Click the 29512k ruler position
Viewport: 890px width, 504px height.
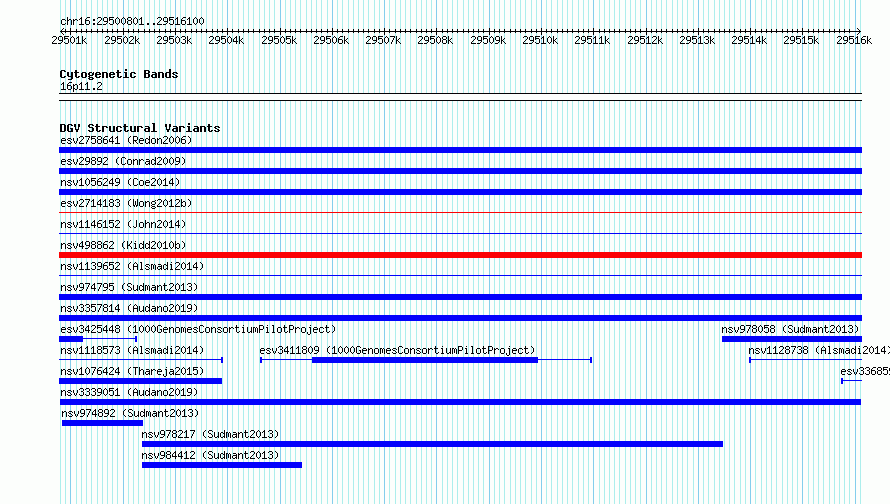point(645,40)
